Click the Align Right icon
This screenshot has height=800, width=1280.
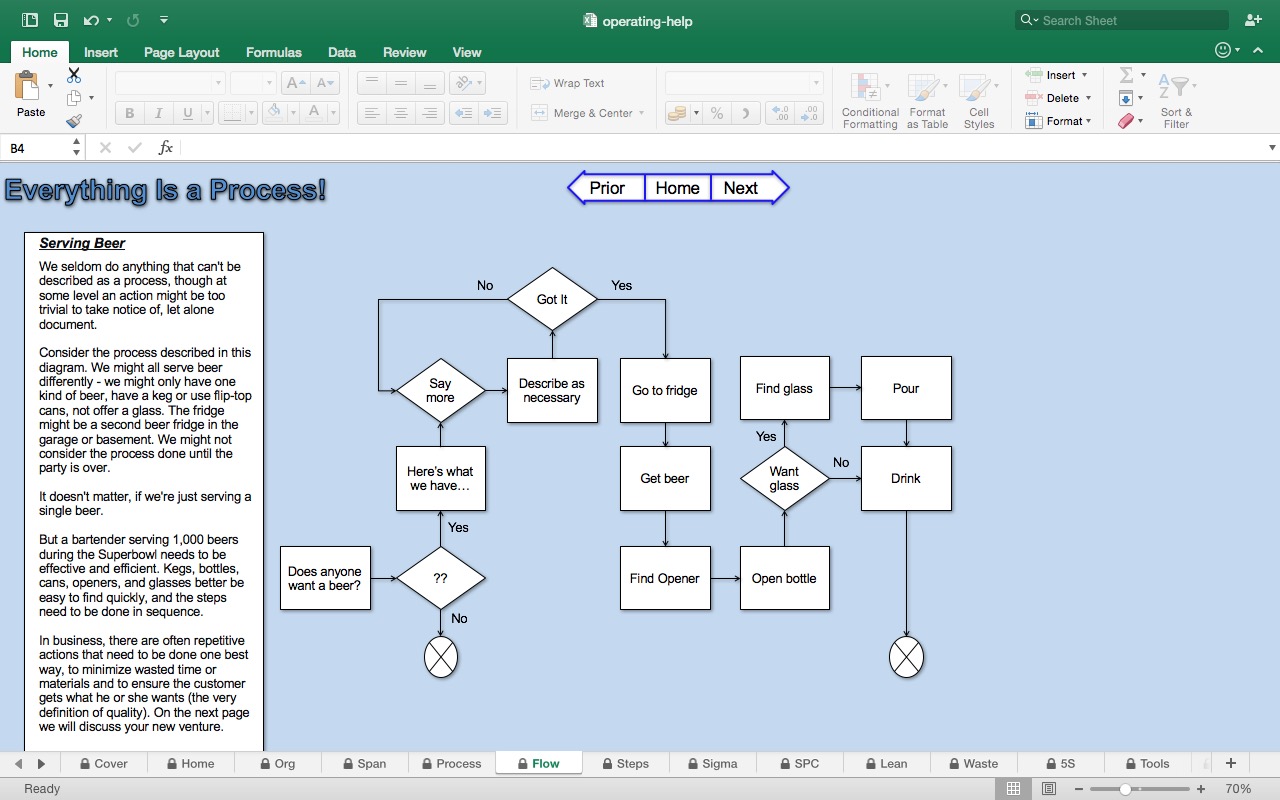[430, 113]
